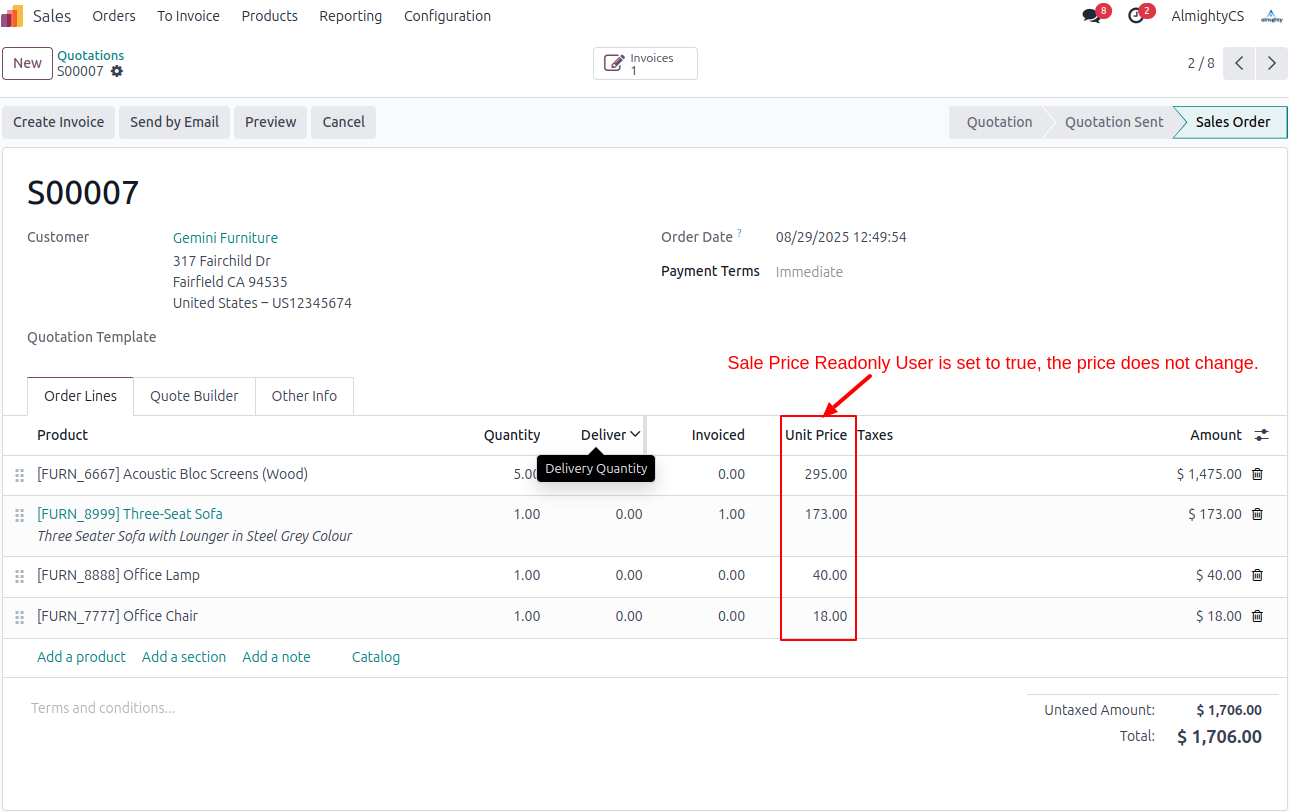Go to the previous record arrow
The width and height of the screenshot is (1289, 812).
[x=1239, y=63]
